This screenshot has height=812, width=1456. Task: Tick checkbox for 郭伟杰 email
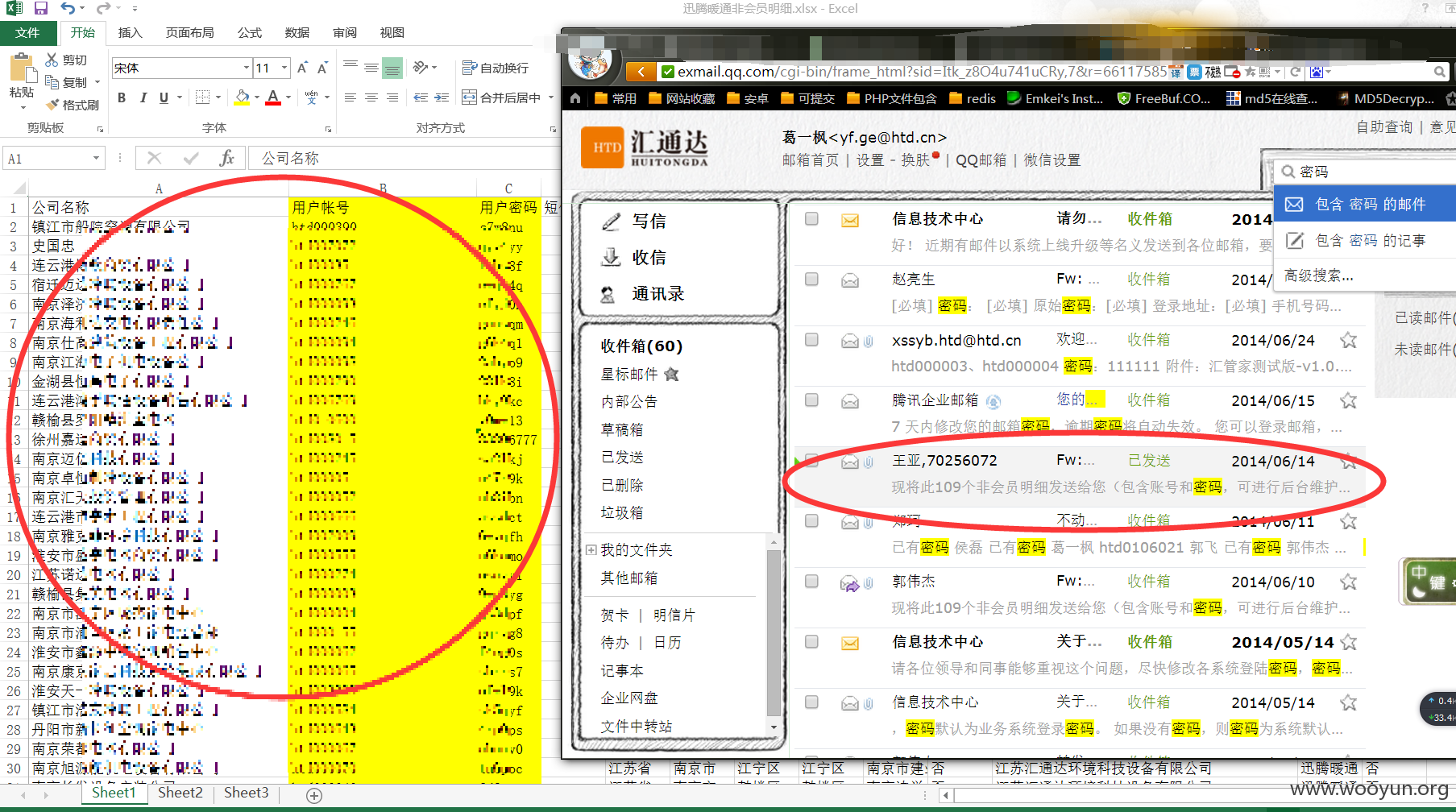pyautogui.click(x=811, y=581)
